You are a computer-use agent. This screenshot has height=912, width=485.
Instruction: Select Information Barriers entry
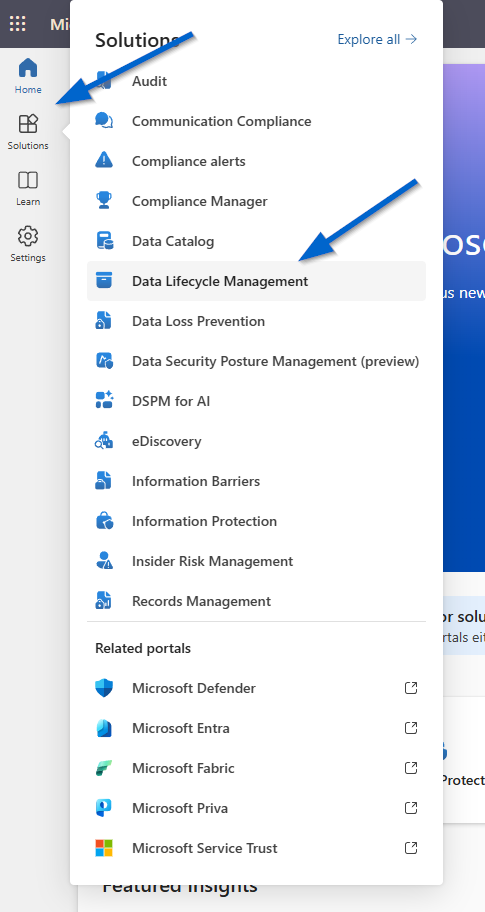point(256,481)
